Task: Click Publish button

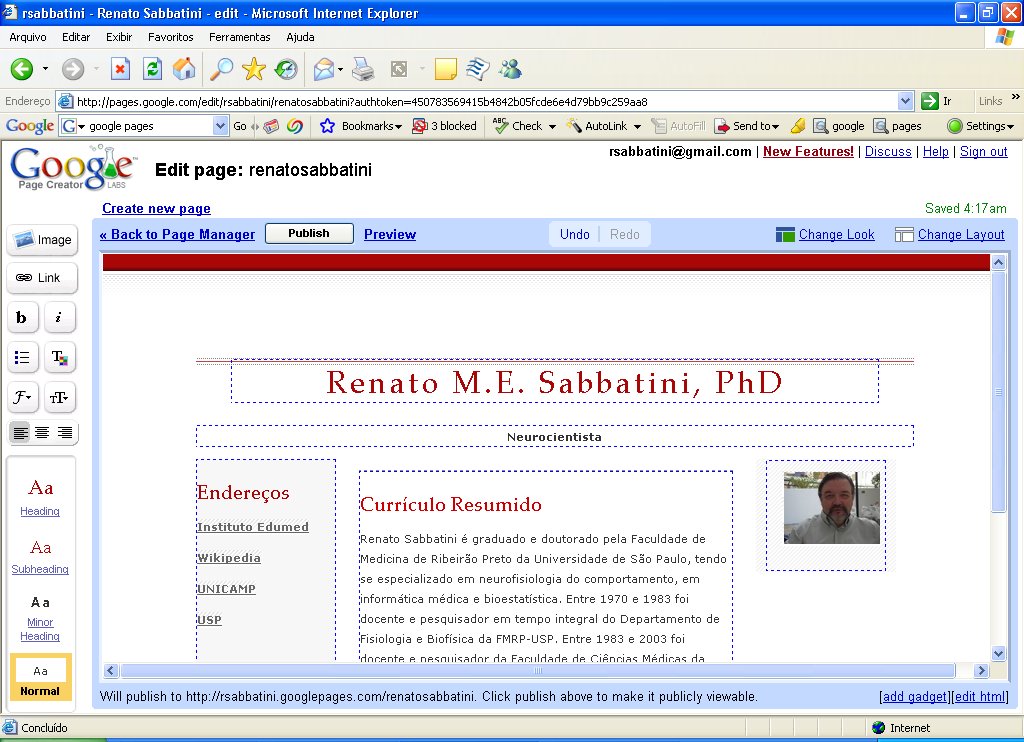Action: (309, 233)
